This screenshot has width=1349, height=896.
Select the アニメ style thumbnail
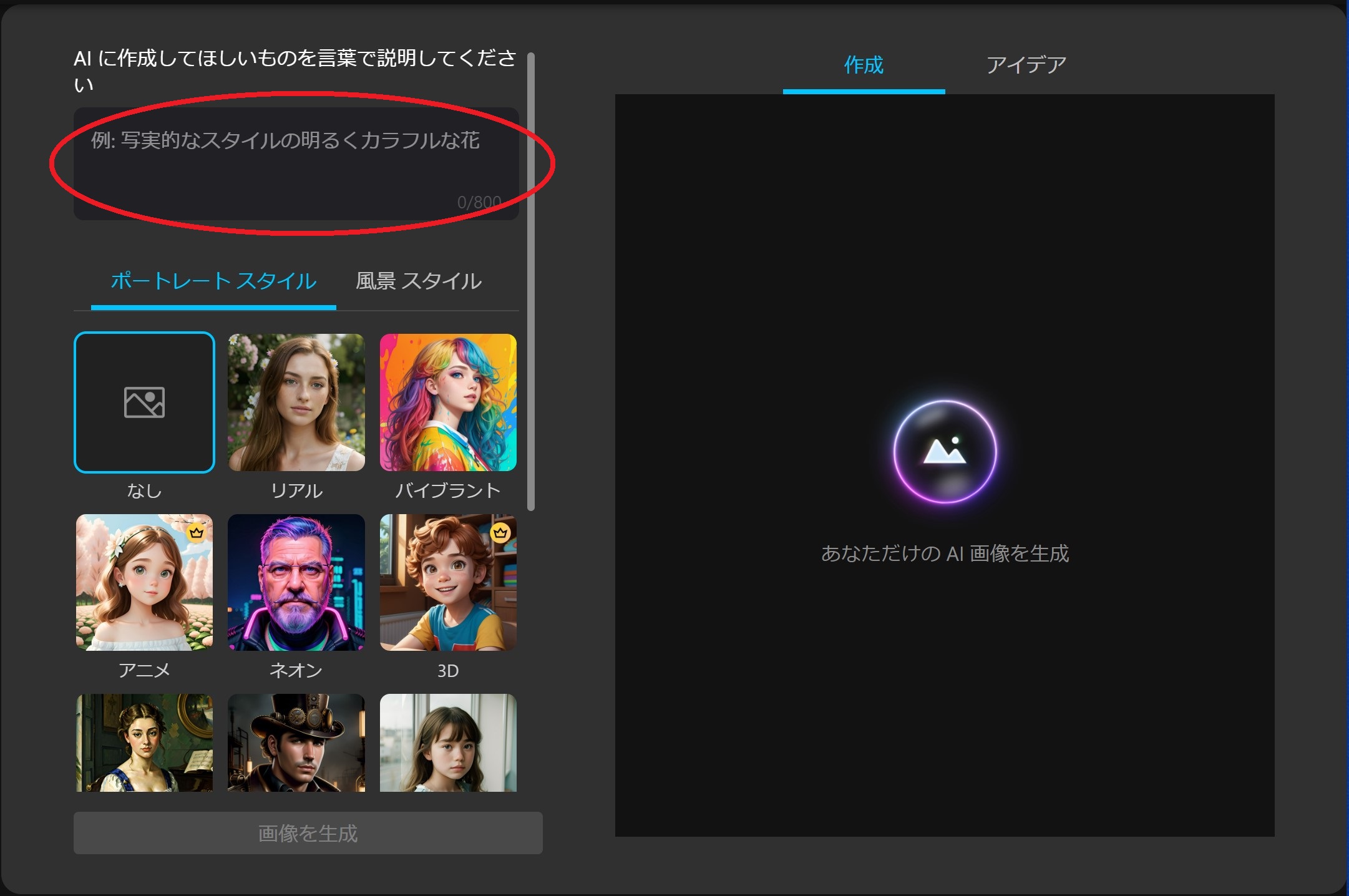144,582
